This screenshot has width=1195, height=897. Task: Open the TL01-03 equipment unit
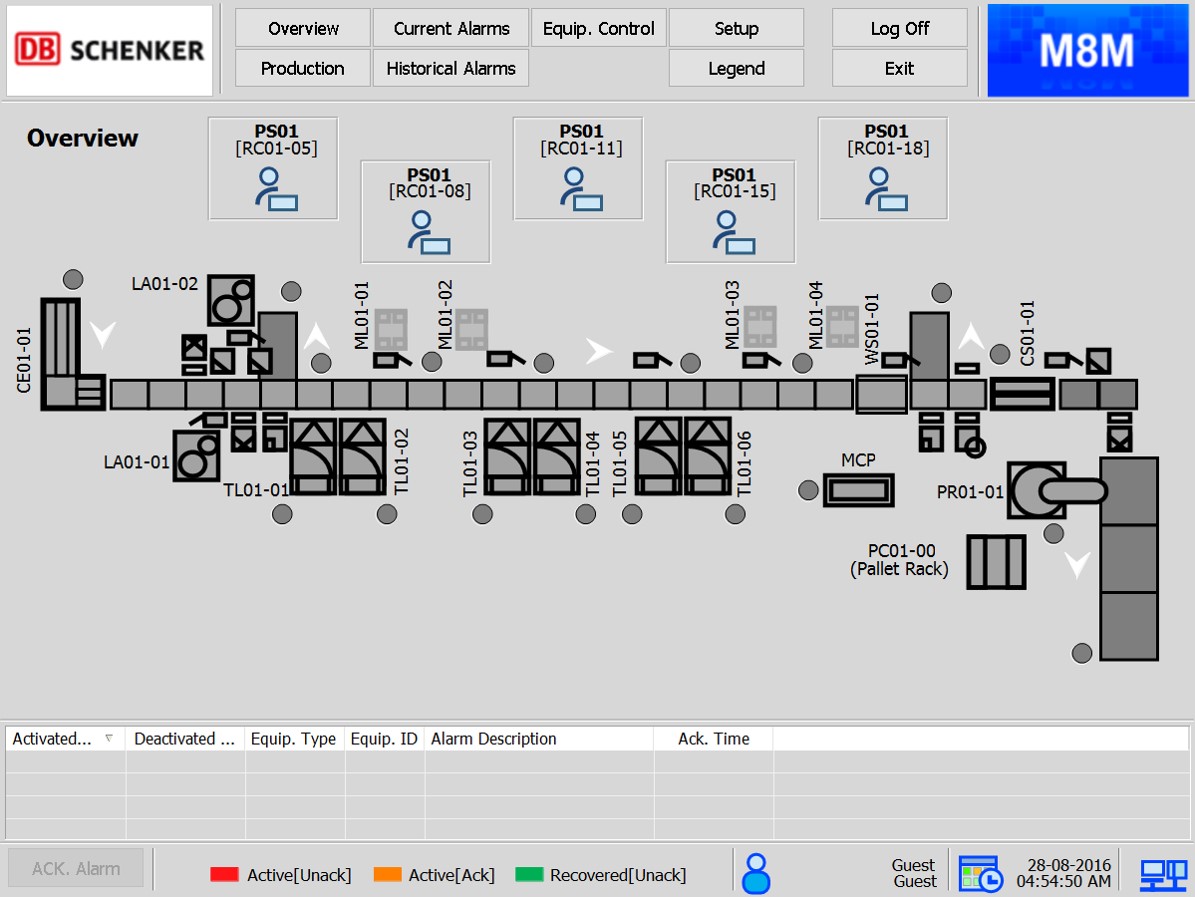tap(508, 456)
